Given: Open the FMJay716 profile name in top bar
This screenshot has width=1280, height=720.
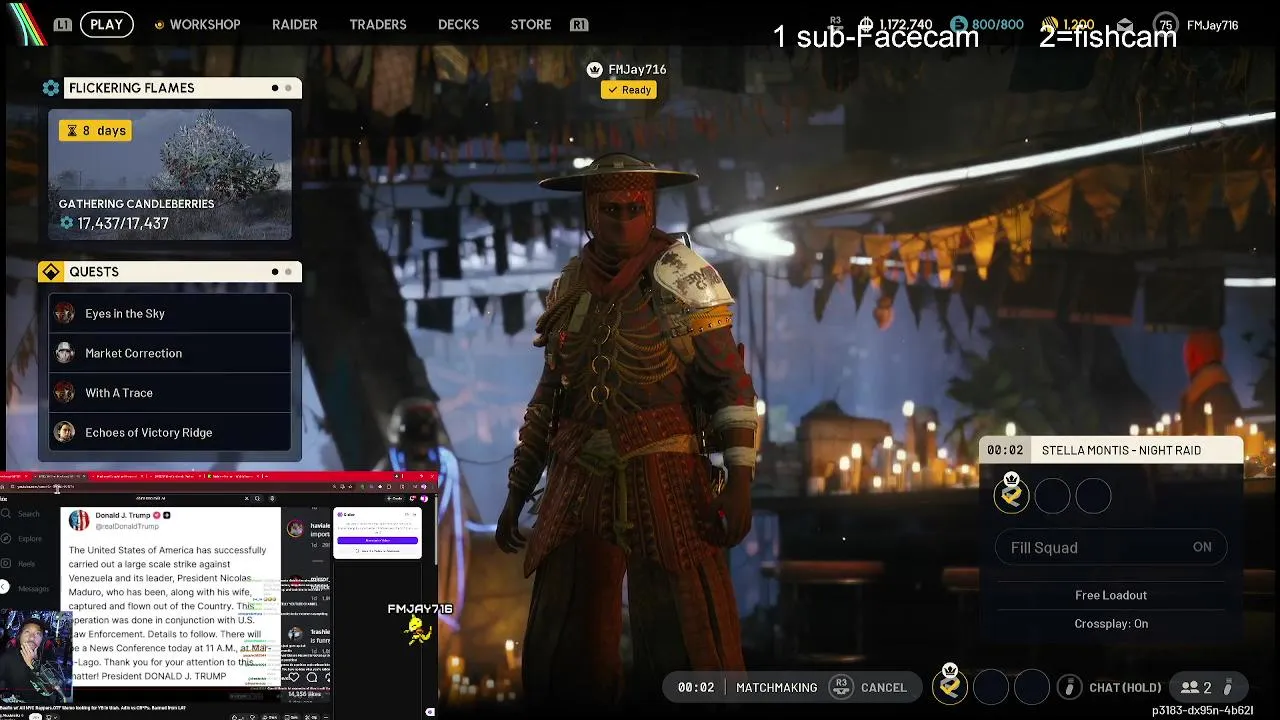Looking at the screenshot, I should tap(1212, 24).
